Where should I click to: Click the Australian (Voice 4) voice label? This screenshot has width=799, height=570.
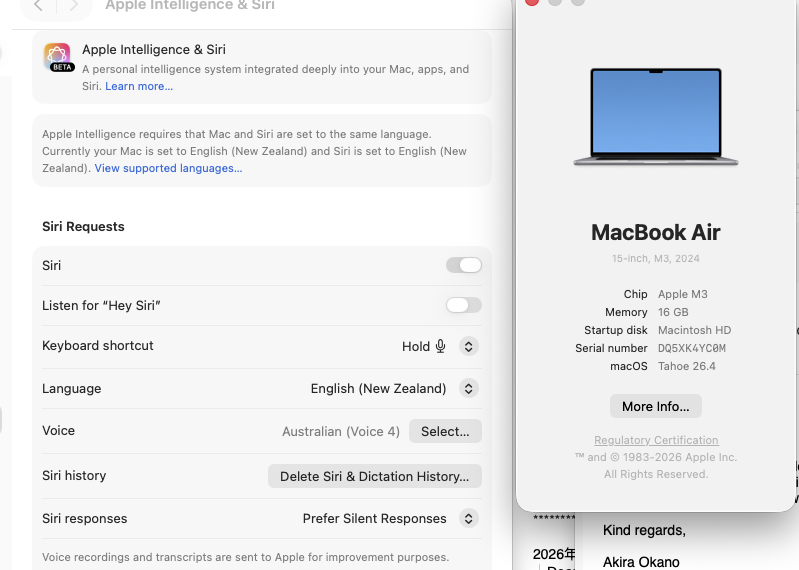click(x=341, y=431)
